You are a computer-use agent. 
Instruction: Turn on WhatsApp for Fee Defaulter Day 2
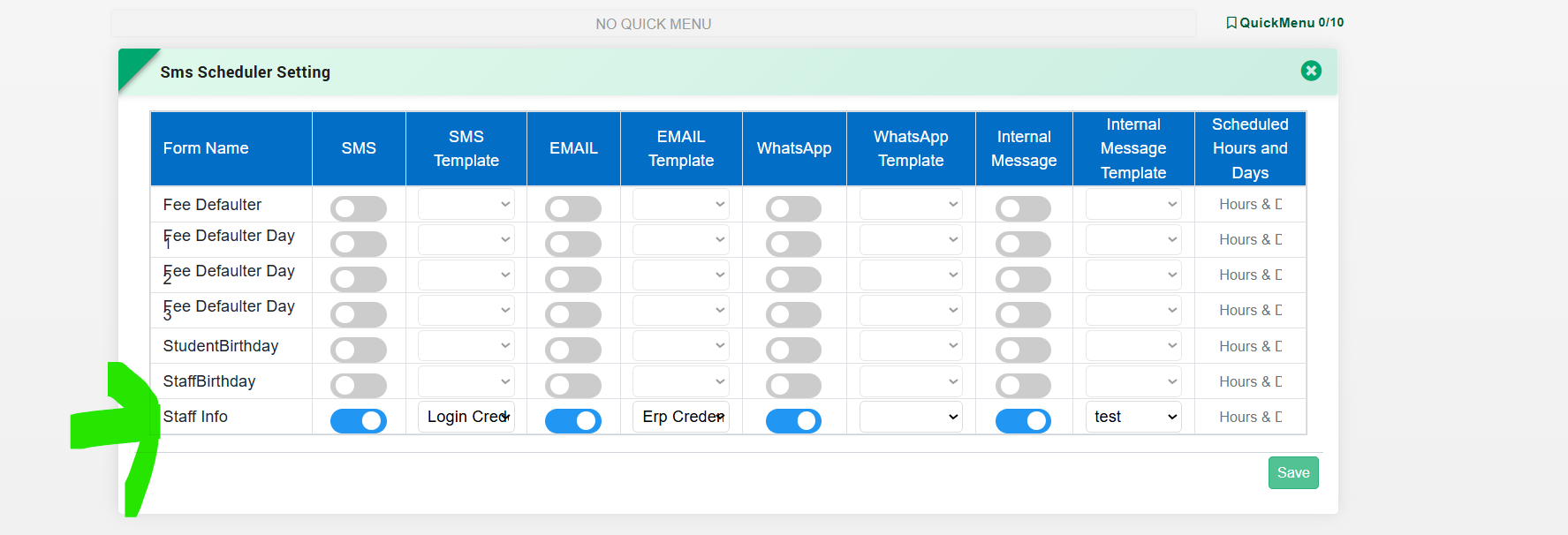tap(793, 279)
